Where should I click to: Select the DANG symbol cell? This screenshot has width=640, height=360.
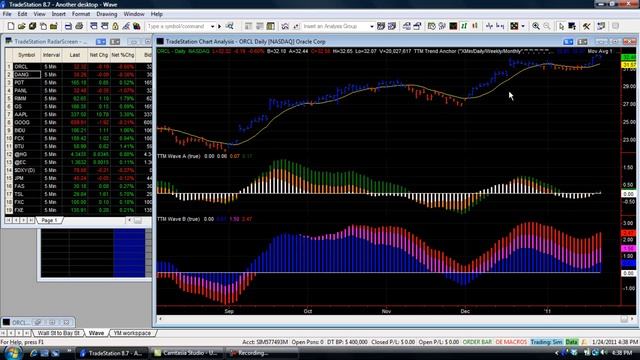(x=27, y=75)
